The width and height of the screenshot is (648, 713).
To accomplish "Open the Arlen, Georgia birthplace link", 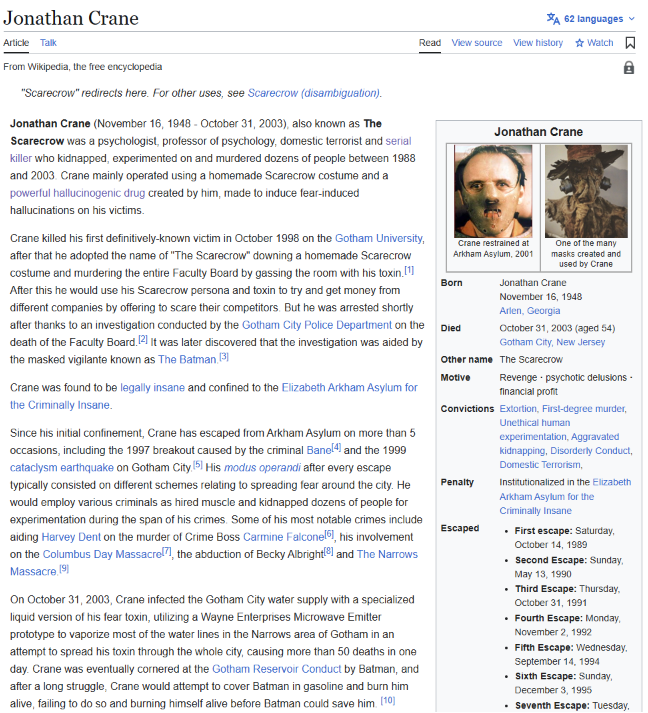I will click(x=530, y=311).
